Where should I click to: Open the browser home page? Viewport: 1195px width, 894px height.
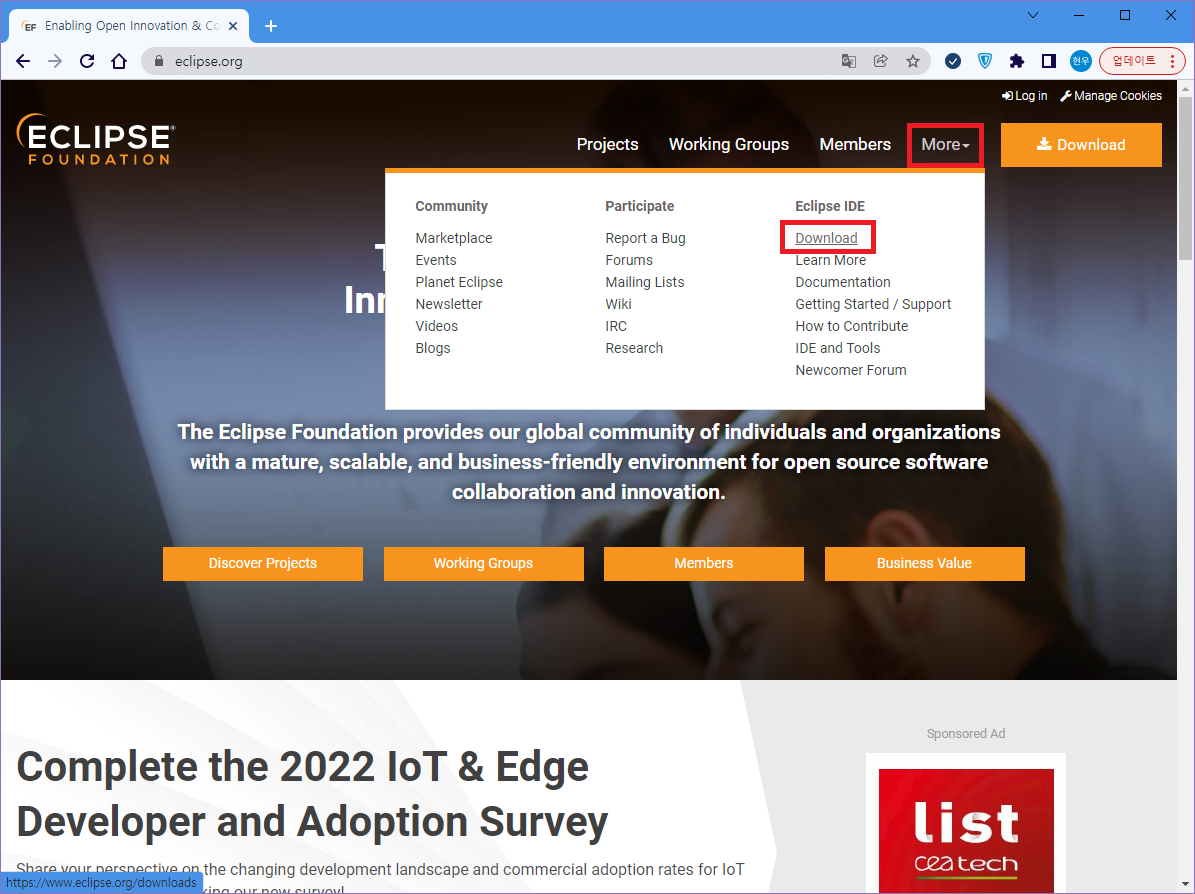(119, 61)
